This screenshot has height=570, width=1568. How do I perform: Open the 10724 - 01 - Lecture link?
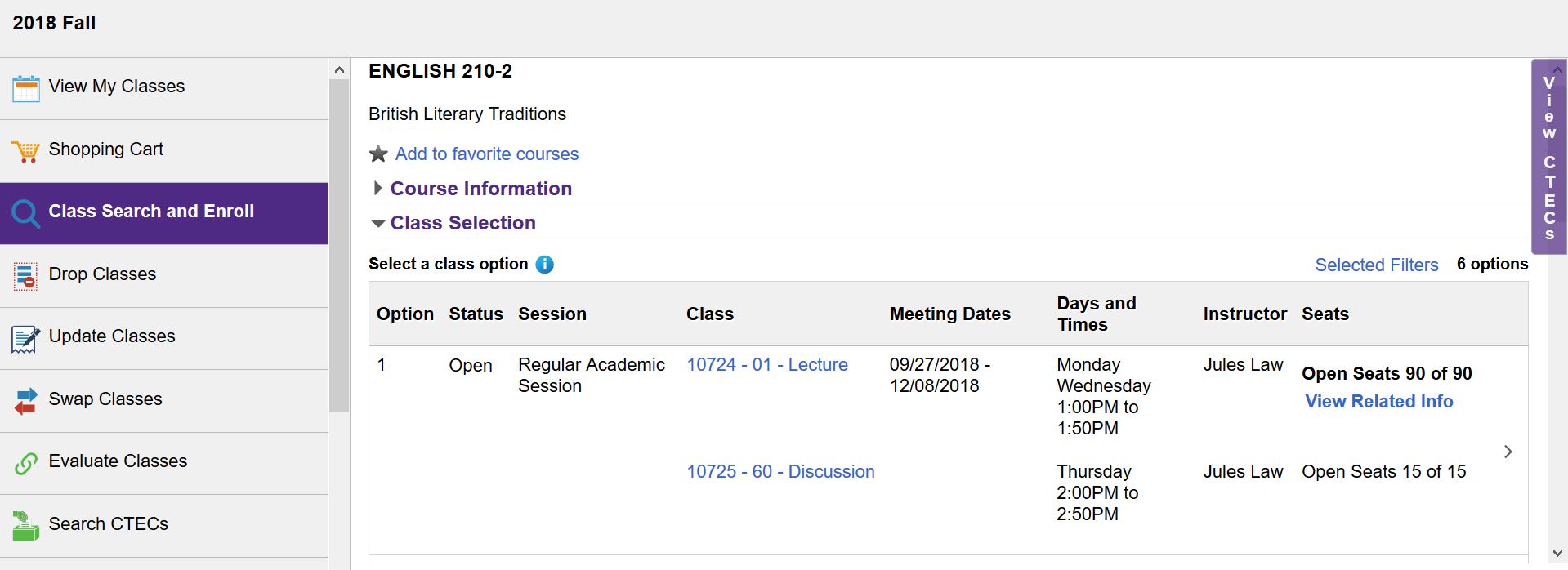click(x=767, y=365)
